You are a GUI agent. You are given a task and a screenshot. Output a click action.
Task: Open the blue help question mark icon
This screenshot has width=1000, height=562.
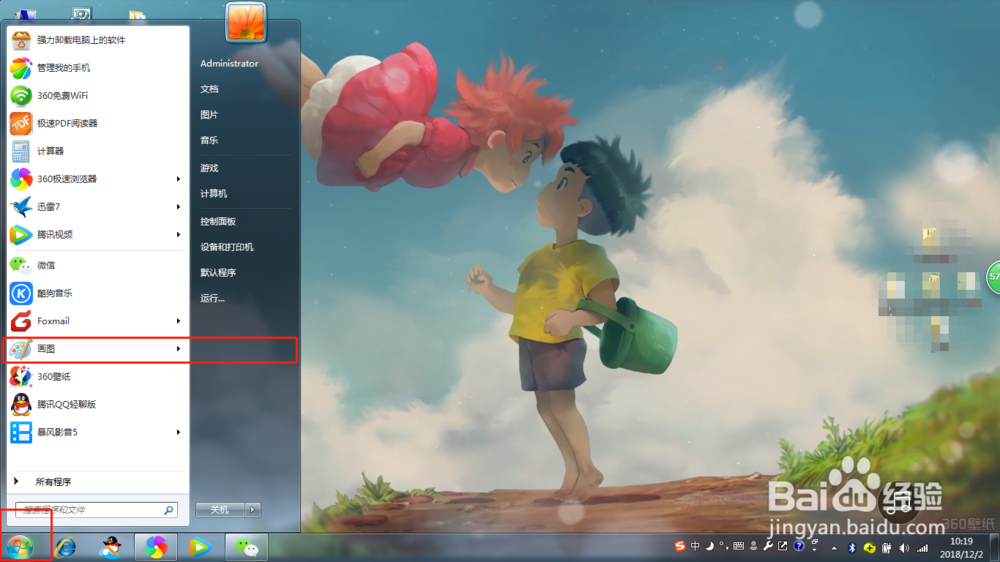click(798, 546)
